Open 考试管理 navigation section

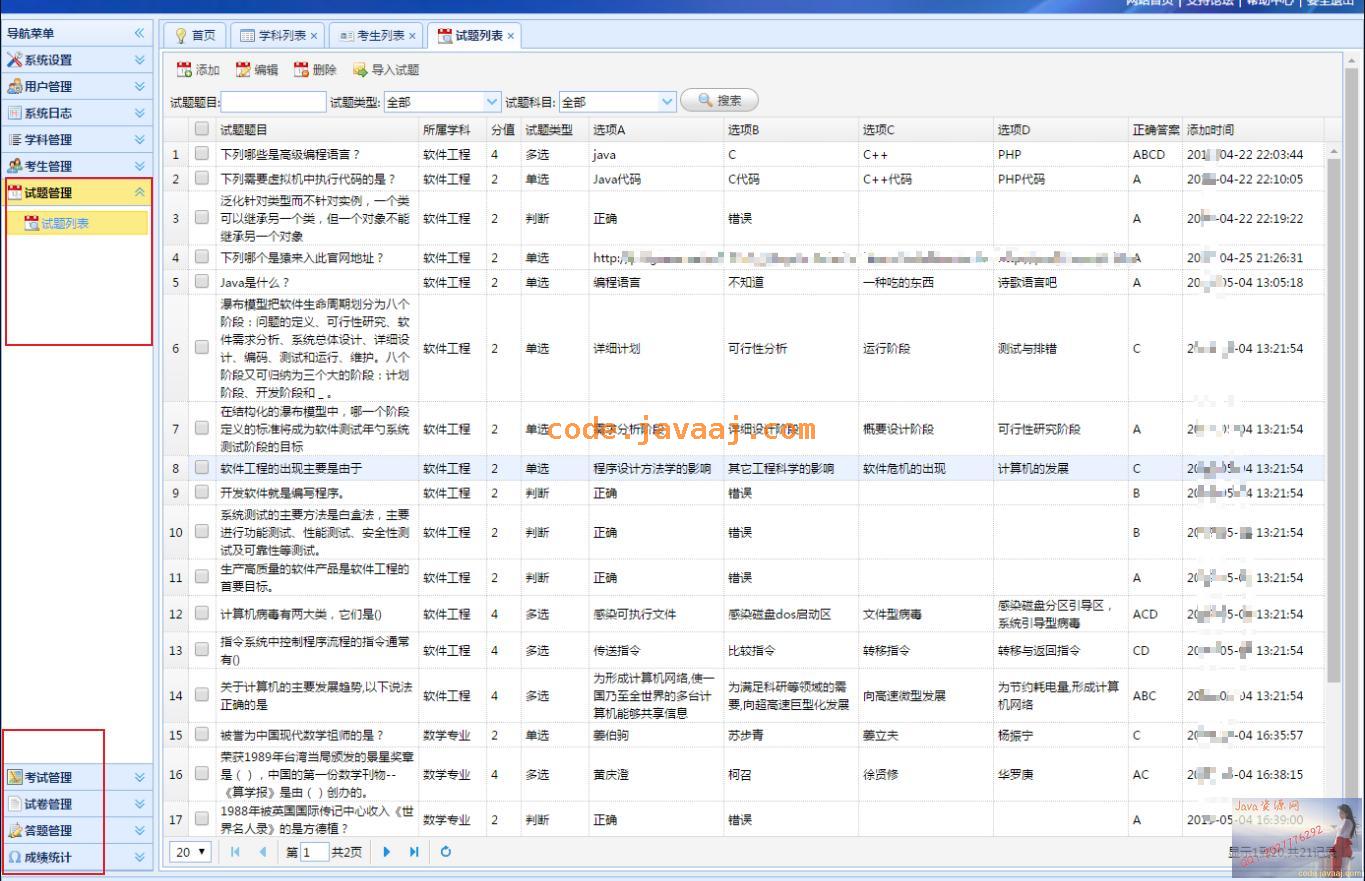(76, 777)
